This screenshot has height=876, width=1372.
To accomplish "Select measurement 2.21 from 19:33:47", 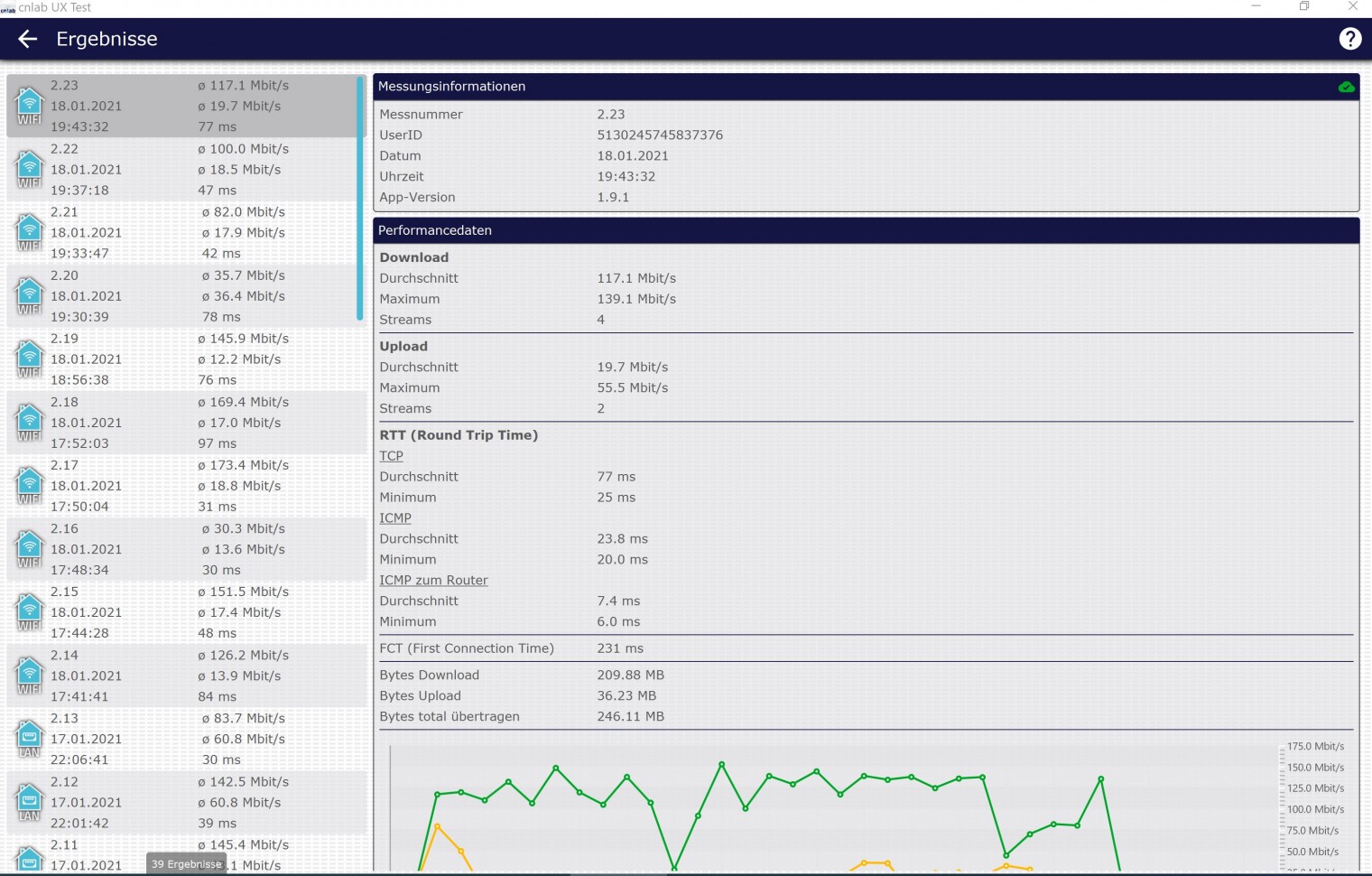I will tap(181, 233).
